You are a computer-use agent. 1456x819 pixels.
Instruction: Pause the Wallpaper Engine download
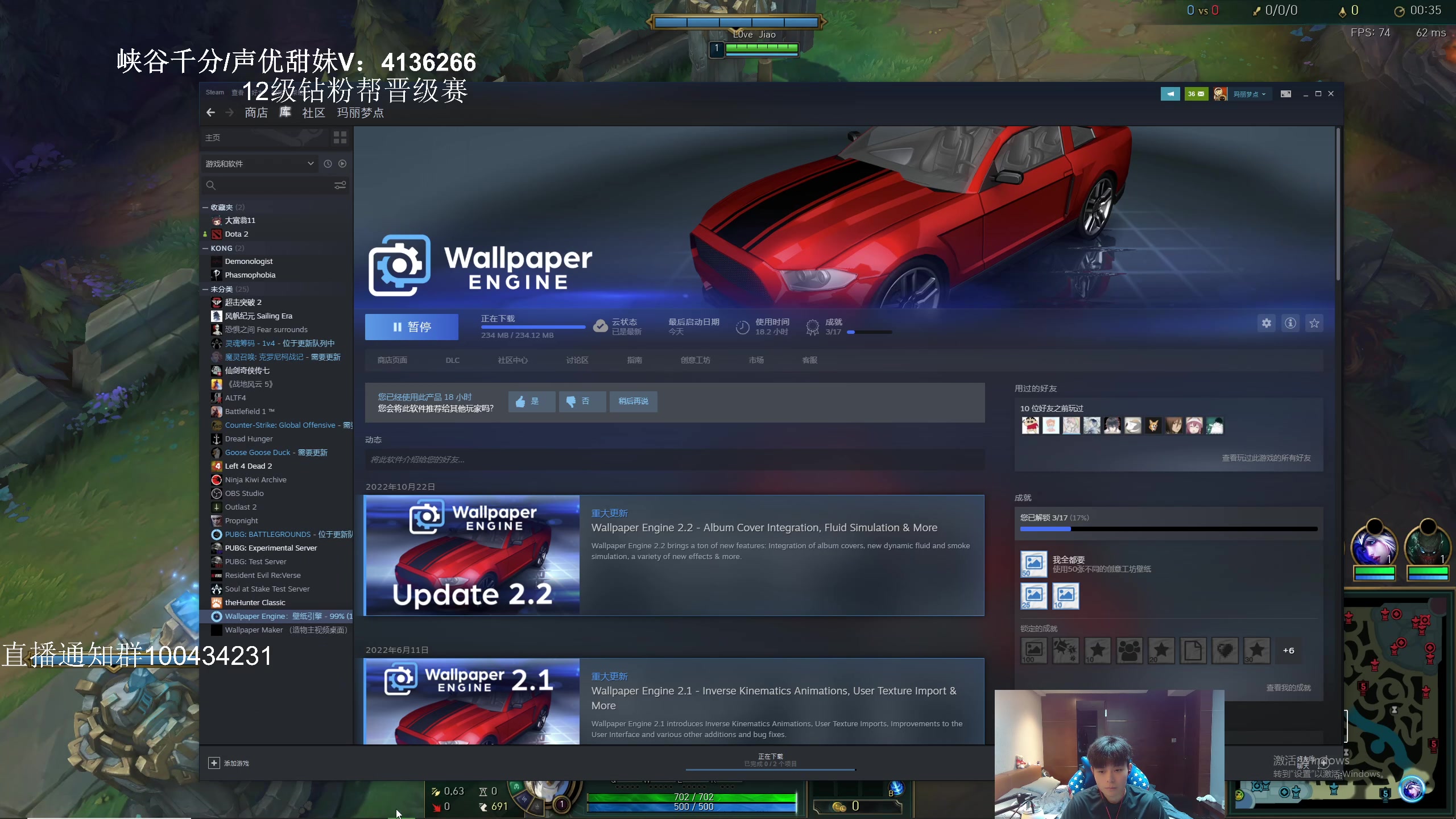412,327
